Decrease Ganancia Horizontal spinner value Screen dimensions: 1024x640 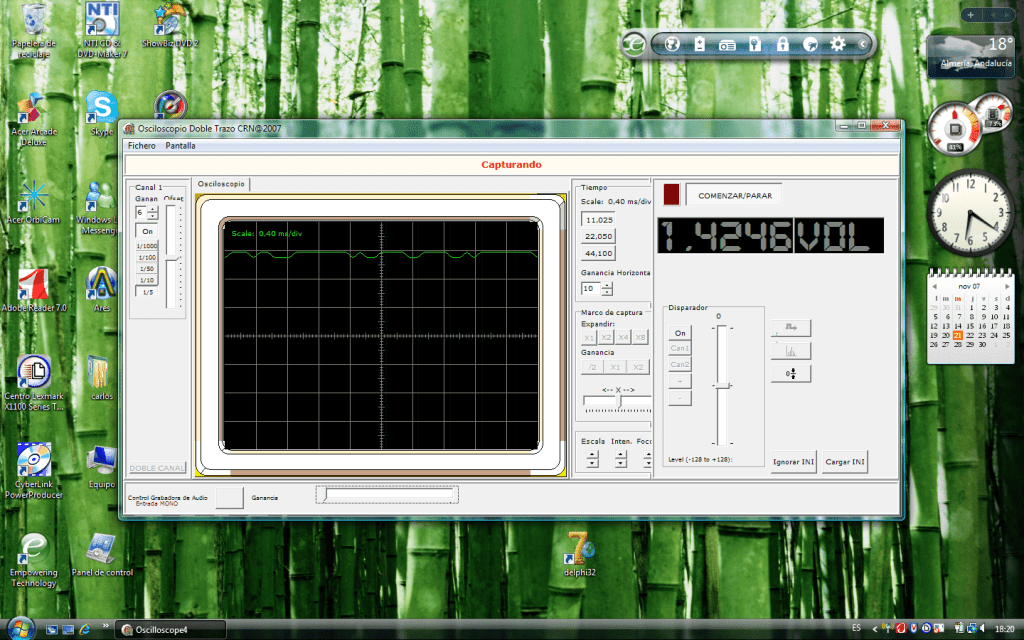point(606,292)
